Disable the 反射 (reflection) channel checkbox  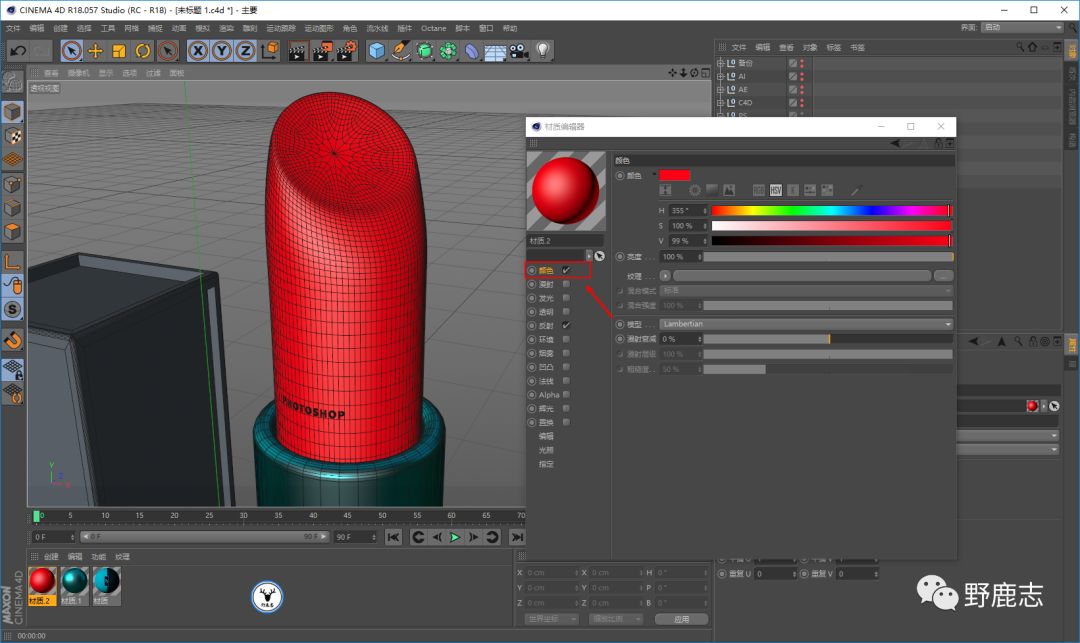[x=566, y=326]
